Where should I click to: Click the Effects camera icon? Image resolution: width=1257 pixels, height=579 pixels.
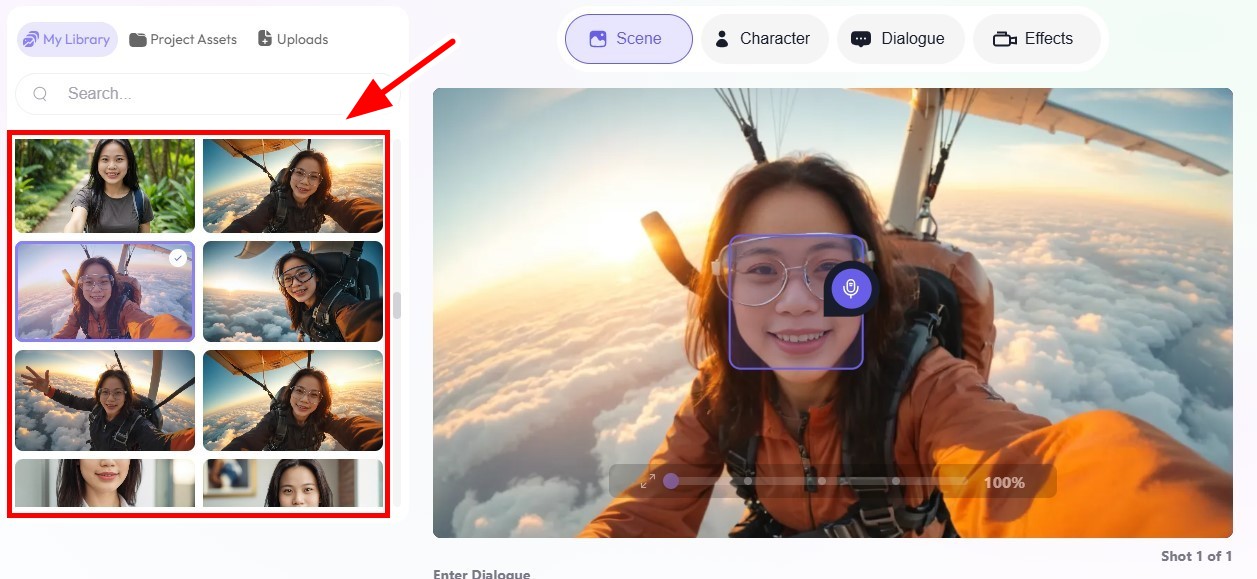click(x=1004, y=39)
